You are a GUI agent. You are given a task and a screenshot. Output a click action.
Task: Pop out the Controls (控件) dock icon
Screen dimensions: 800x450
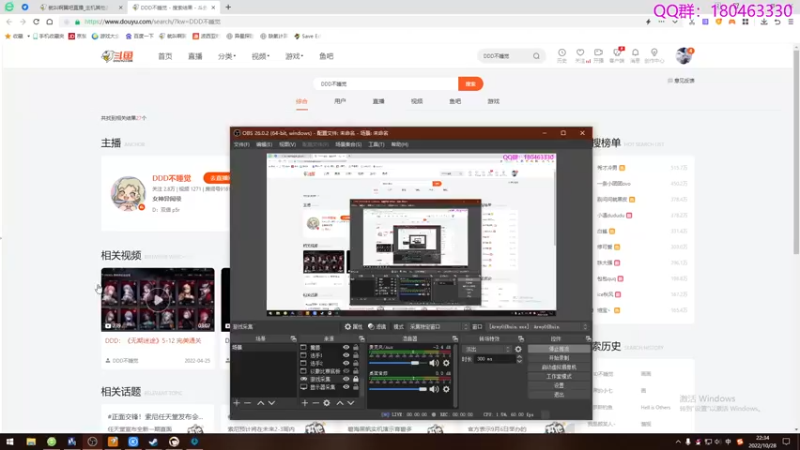pyautogui.click(x=588, y=339)
